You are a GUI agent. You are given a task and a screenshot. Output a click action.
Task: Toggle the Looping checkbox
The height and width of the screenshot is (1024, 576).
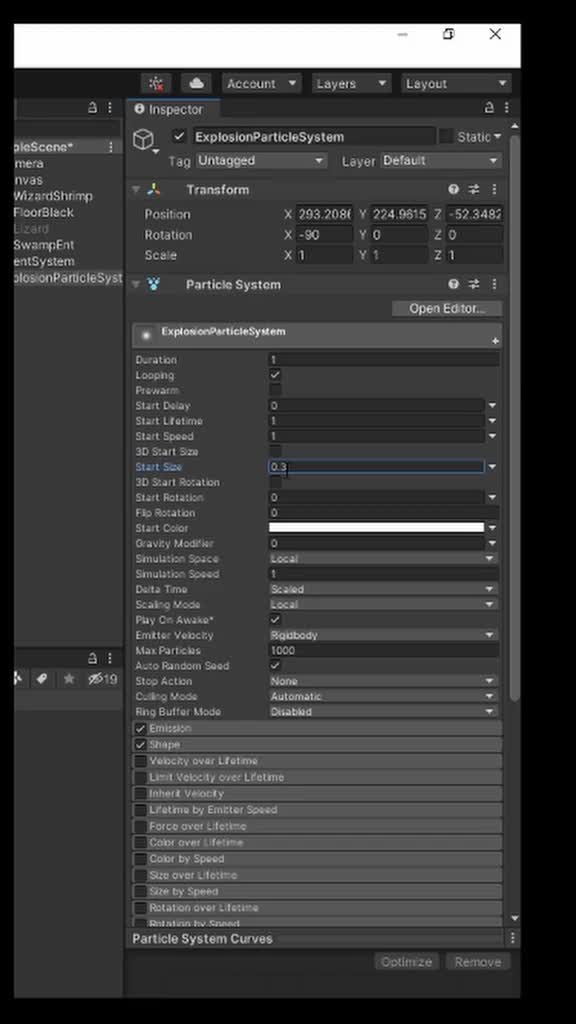(275, 375)
